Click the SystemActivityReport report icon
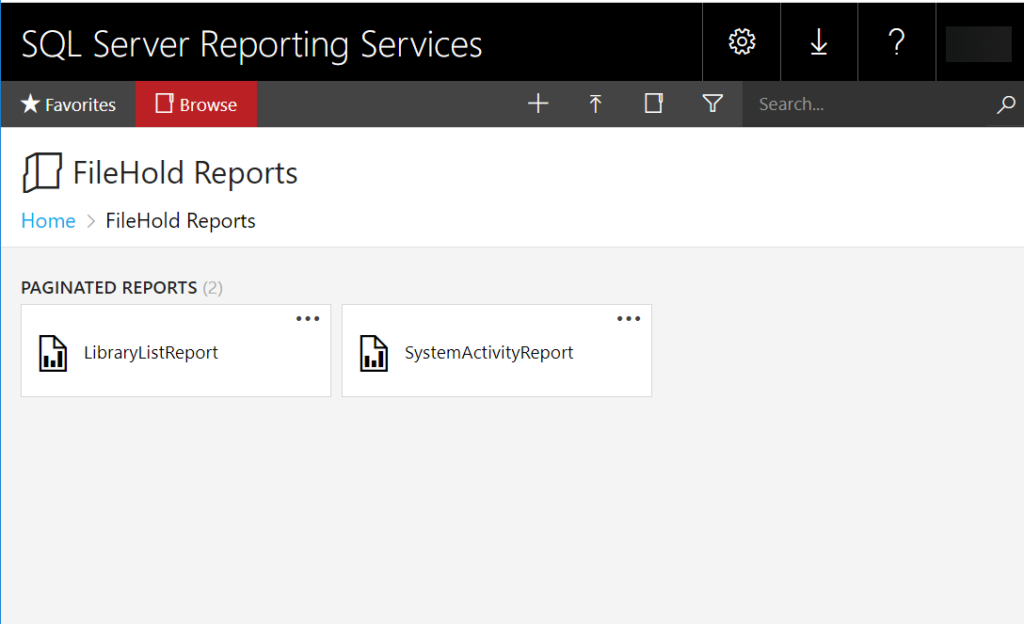The image size is (1024, 624). click(x=375, y=352)
